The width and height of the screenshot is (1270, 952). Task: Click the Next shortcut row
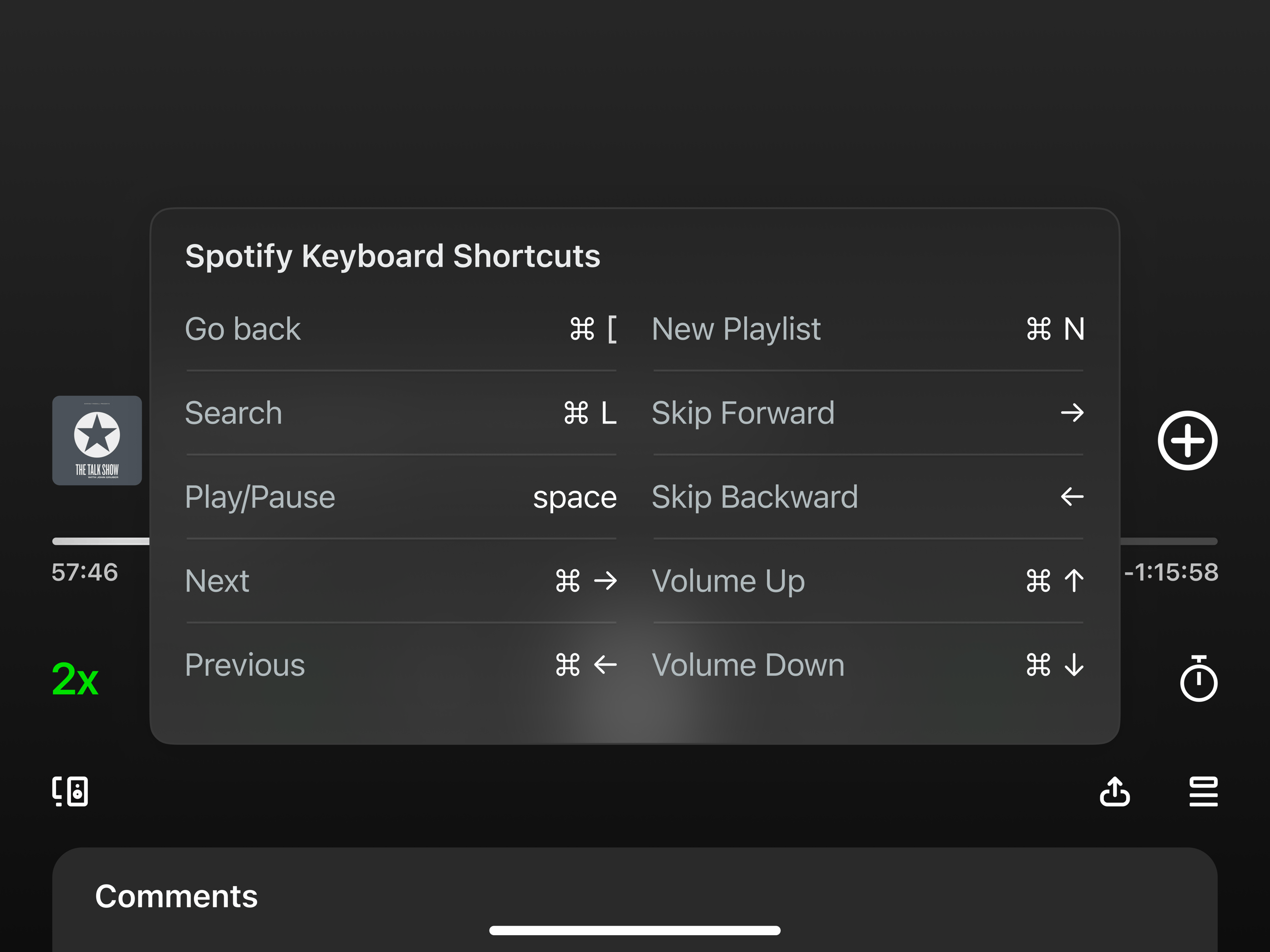point(401,581)
